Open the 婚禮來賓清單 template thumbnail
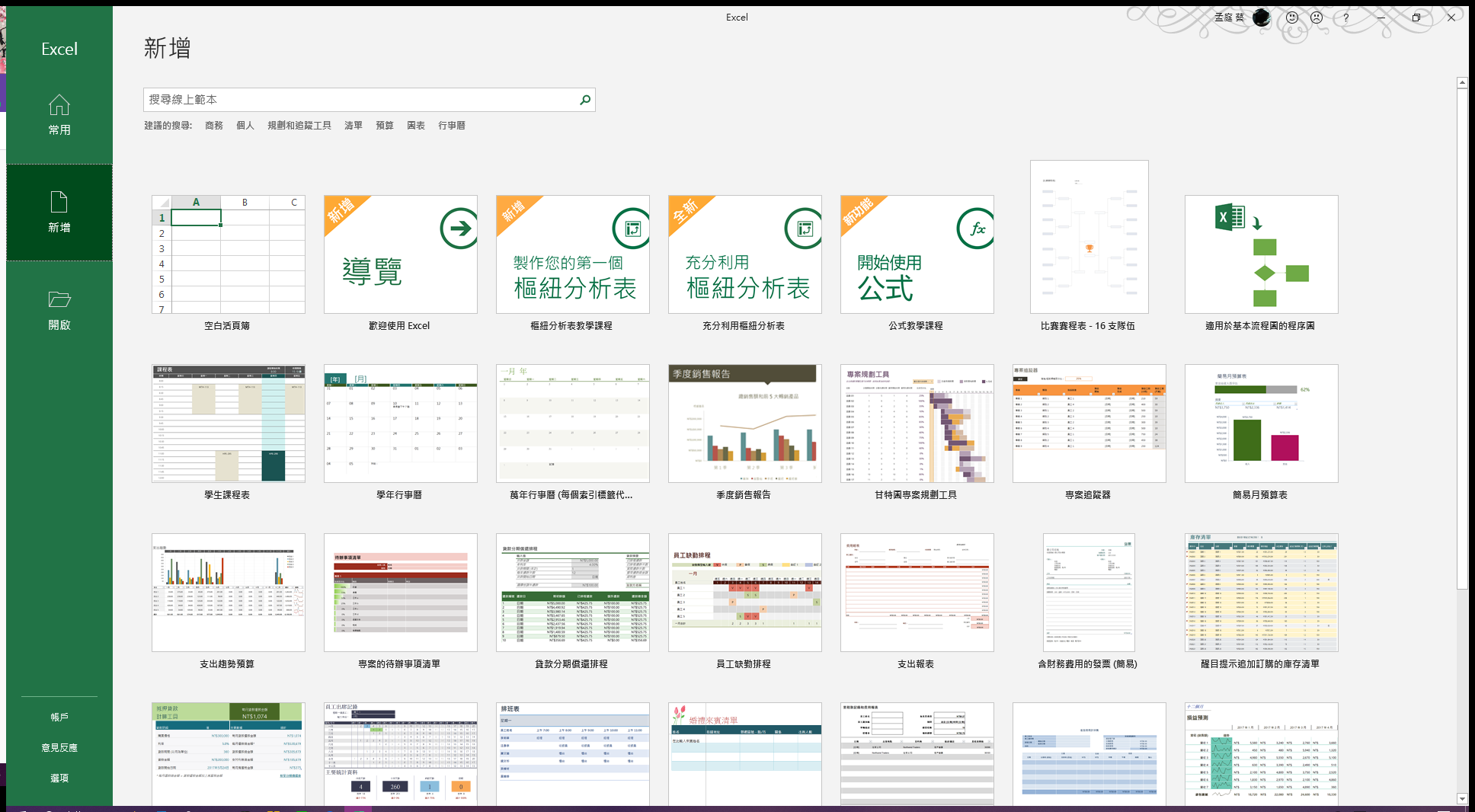The height and width of the screenshot is (812, 1475). tap(745, 754)
